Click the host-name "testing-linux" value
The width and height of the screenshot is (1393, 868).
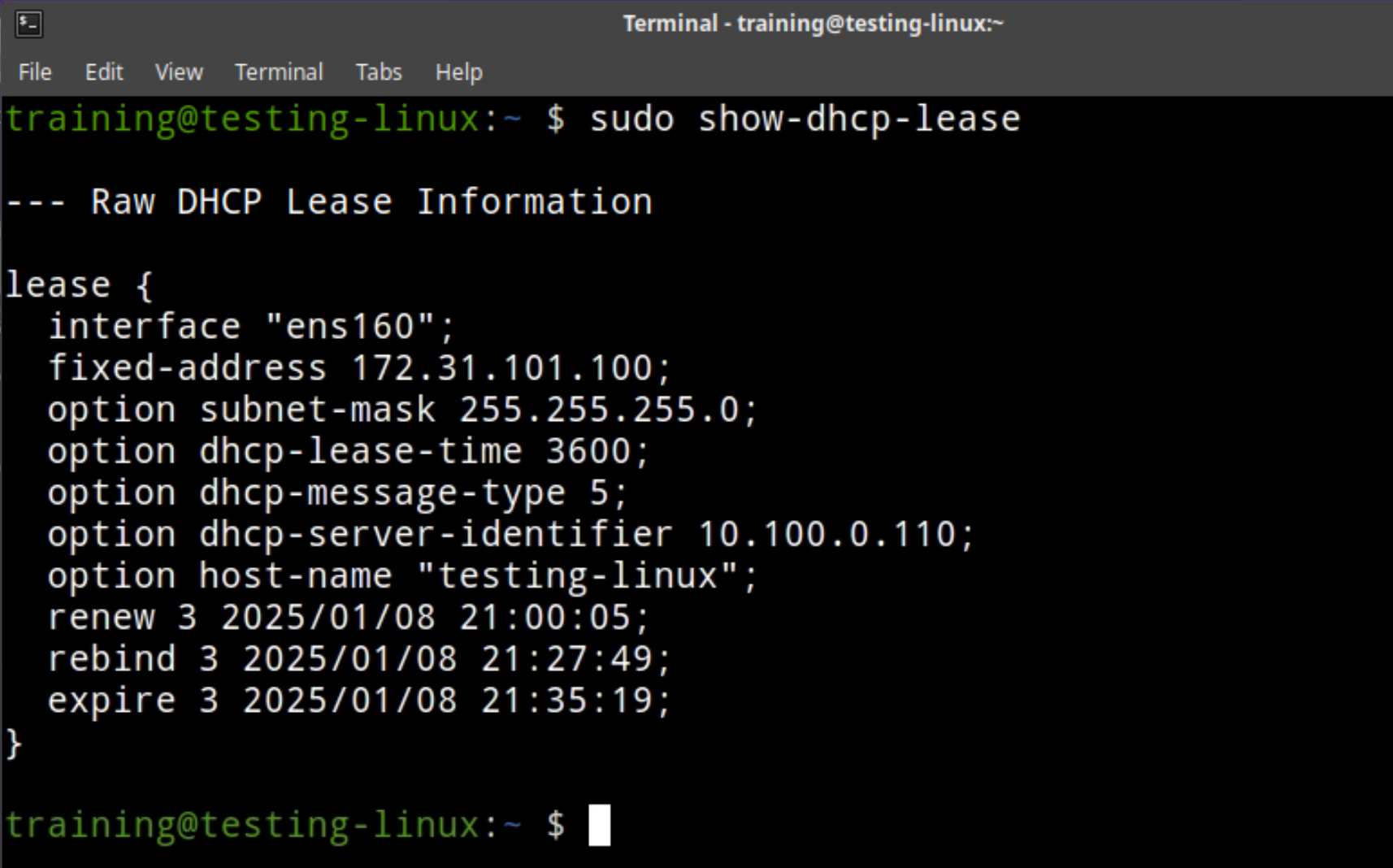click(x=578, y=576)
